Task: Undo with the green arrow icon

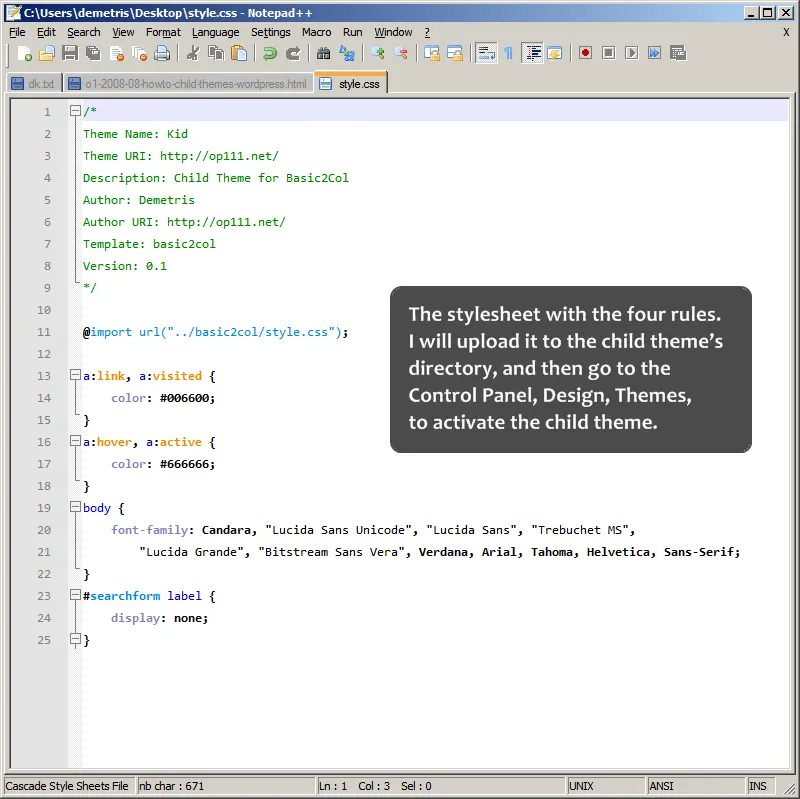Action: (x=269, y=53)
